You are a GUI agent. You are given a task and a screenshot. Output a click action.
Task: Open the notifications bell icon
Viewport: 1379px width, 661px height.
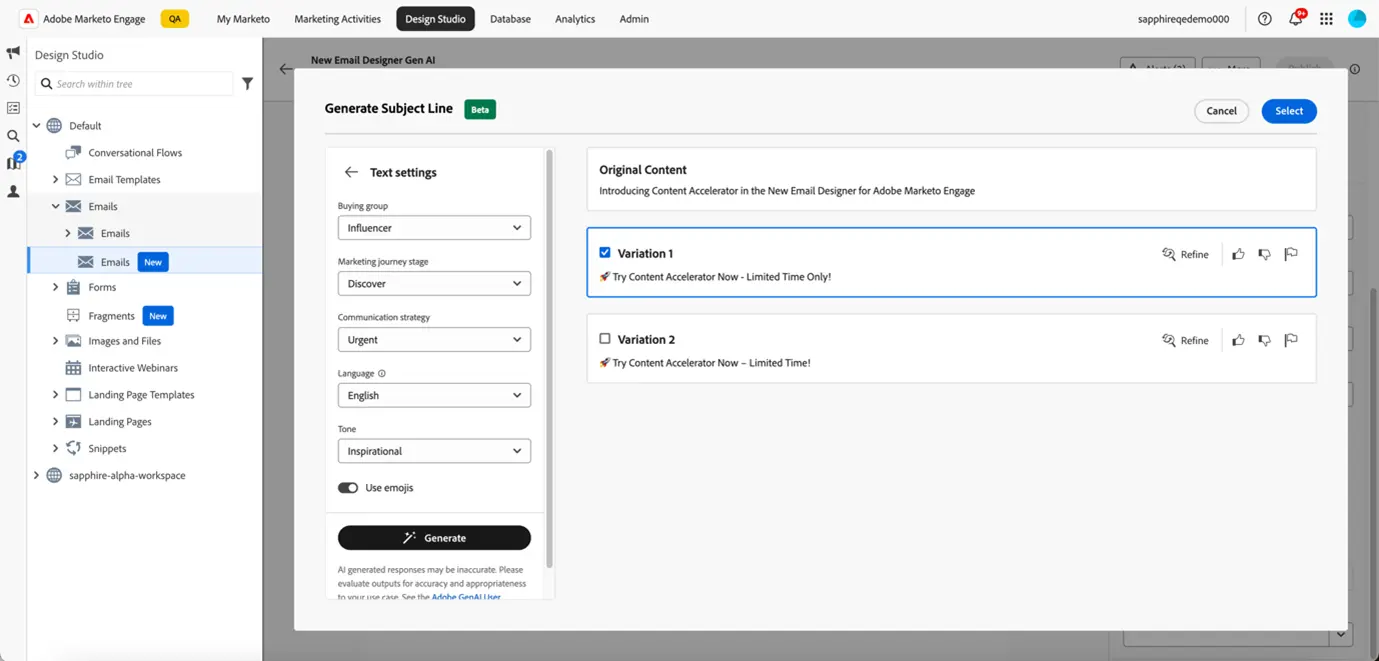pos(1296,19)
